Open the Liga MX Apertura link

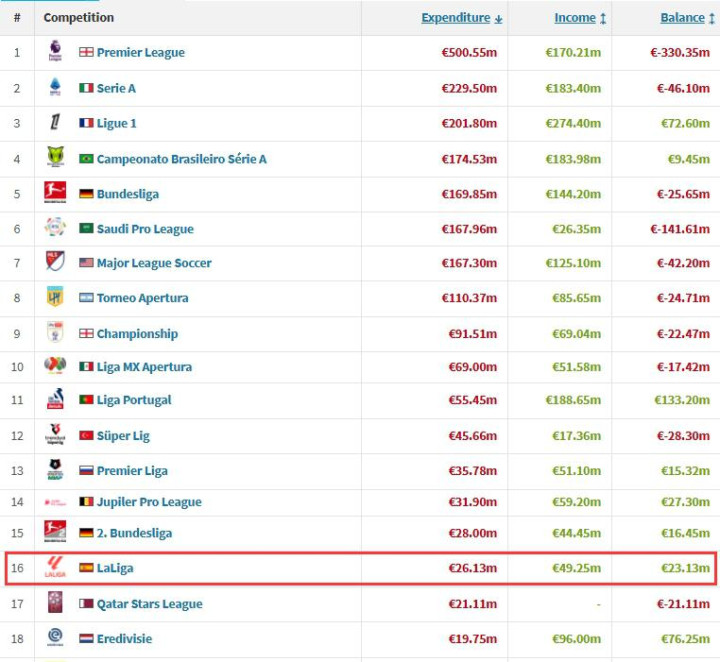tap(144, 367)
